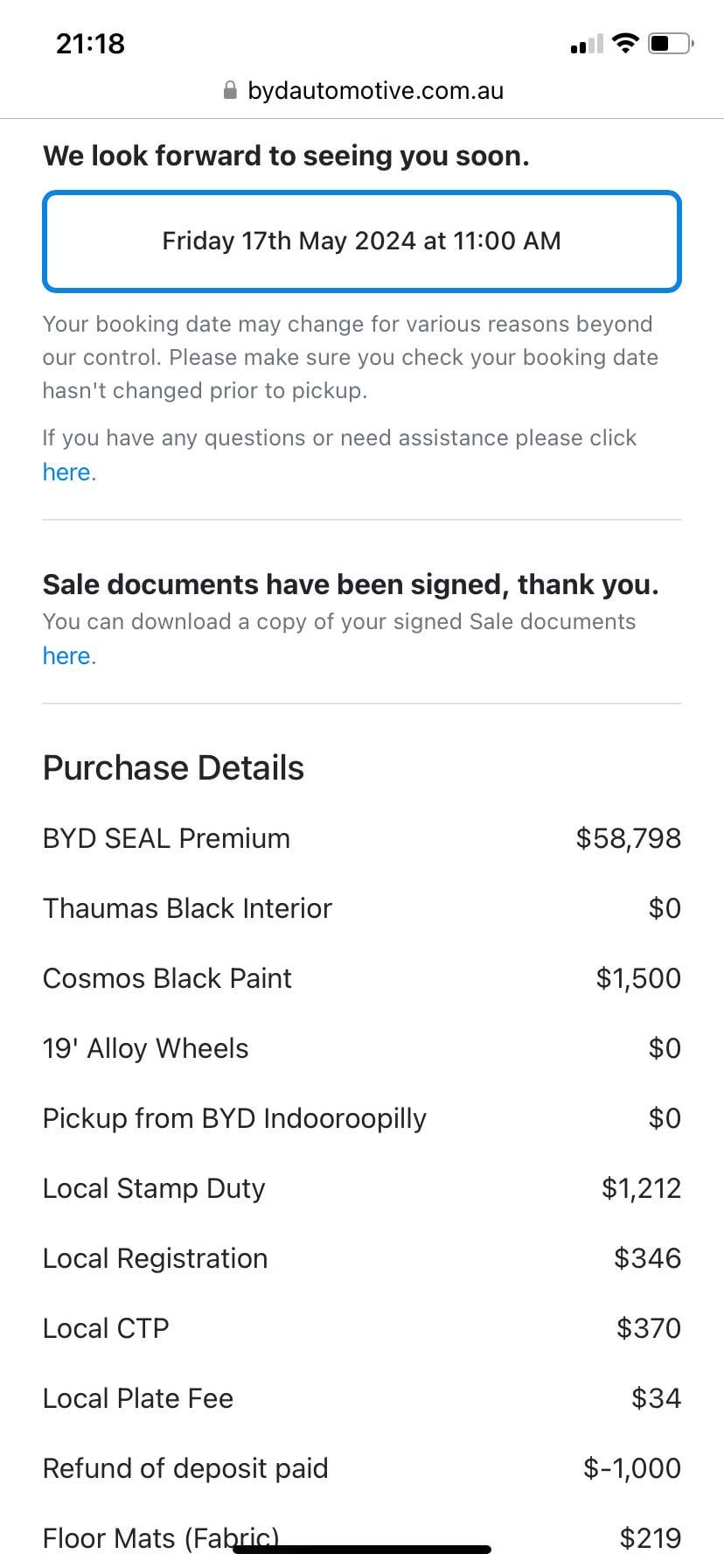Tap the $58,798 price amount
The image size is (724, 1568).
point(628,838)
